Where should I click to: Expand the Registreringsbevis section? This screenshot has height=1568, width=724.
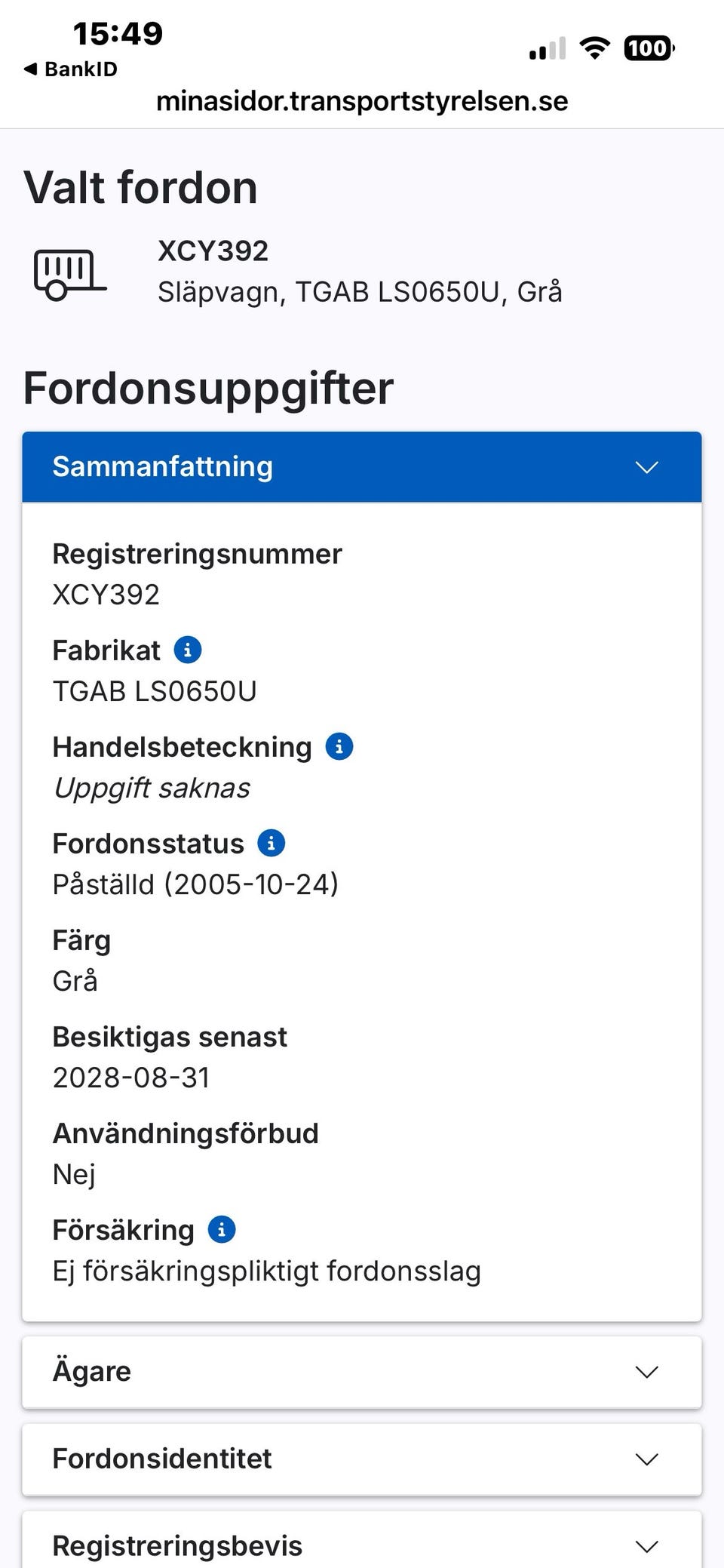[x=362, y=1540]
